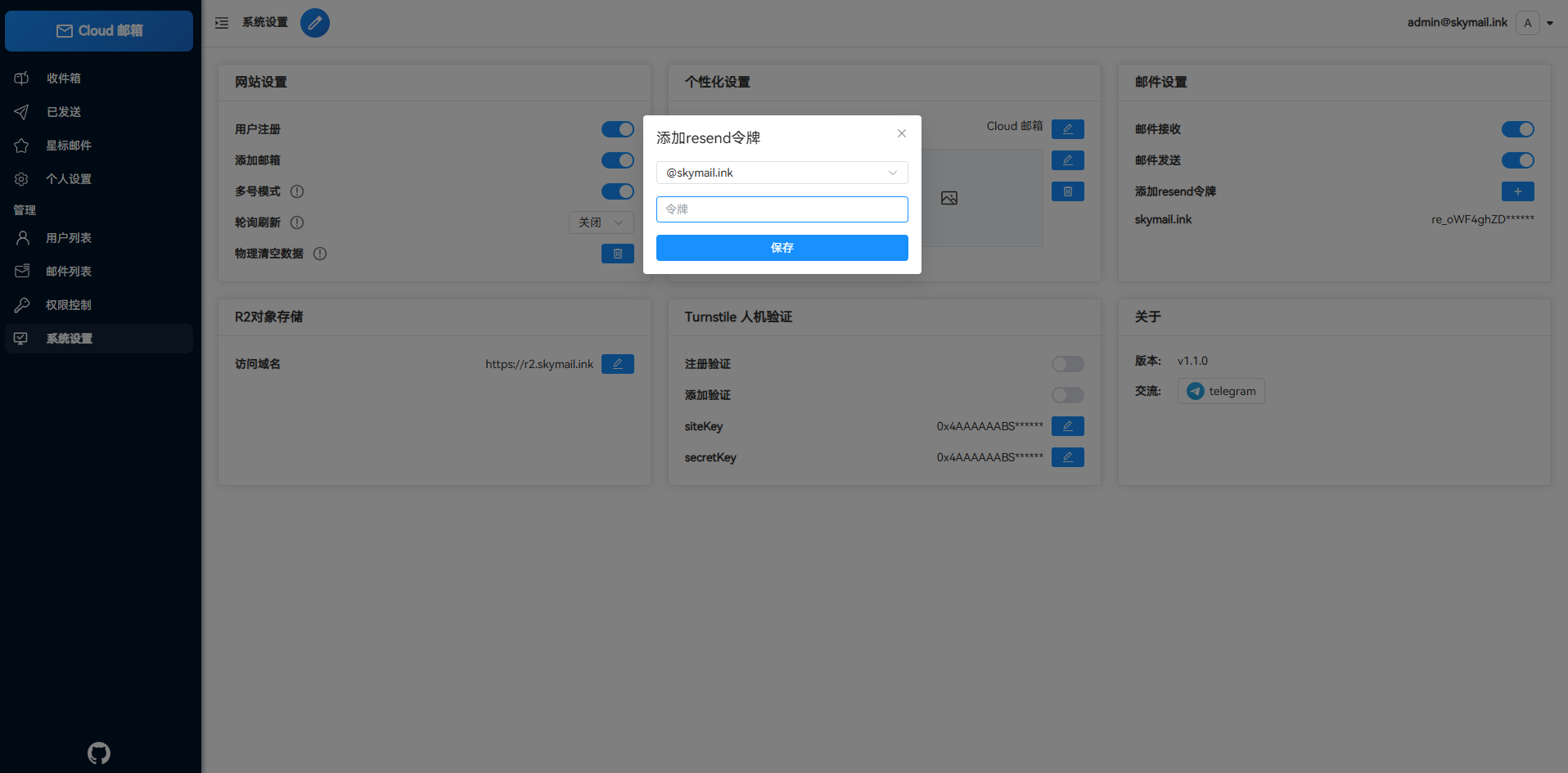1568x773 pixels.
Task: Disable the 邮件接收 switch
Action: coord(1517,129)
